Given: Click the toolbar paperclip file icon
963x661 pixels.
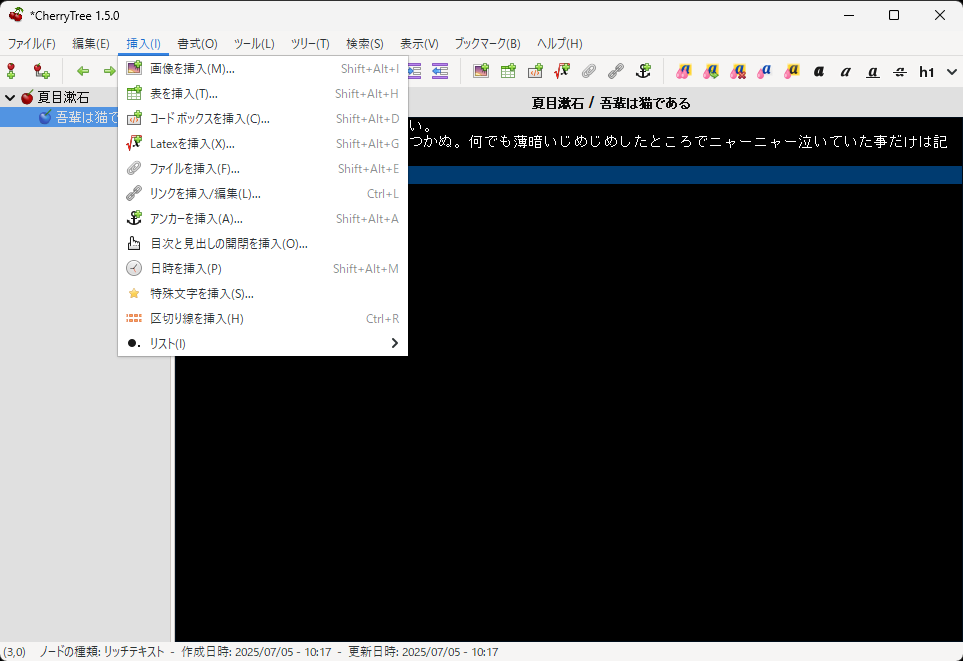Looking at the screenshot, I should [589, 71].
